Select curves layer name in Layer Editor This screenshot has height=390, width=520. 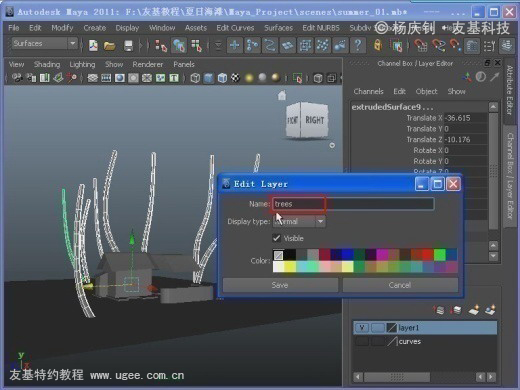(x=410, y=341)
